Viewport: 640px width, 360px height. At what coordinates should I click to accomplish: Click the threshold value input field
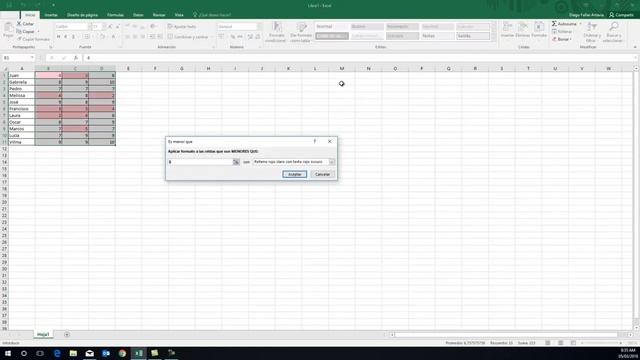click(x=200, y=162)
